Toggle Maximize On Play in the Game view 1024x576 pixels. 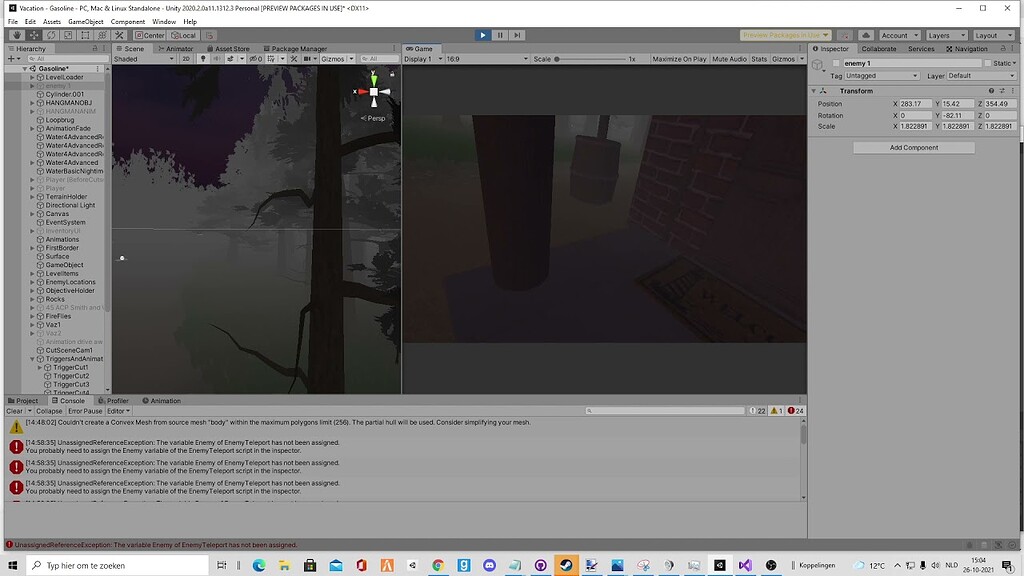tap(680, 58)
